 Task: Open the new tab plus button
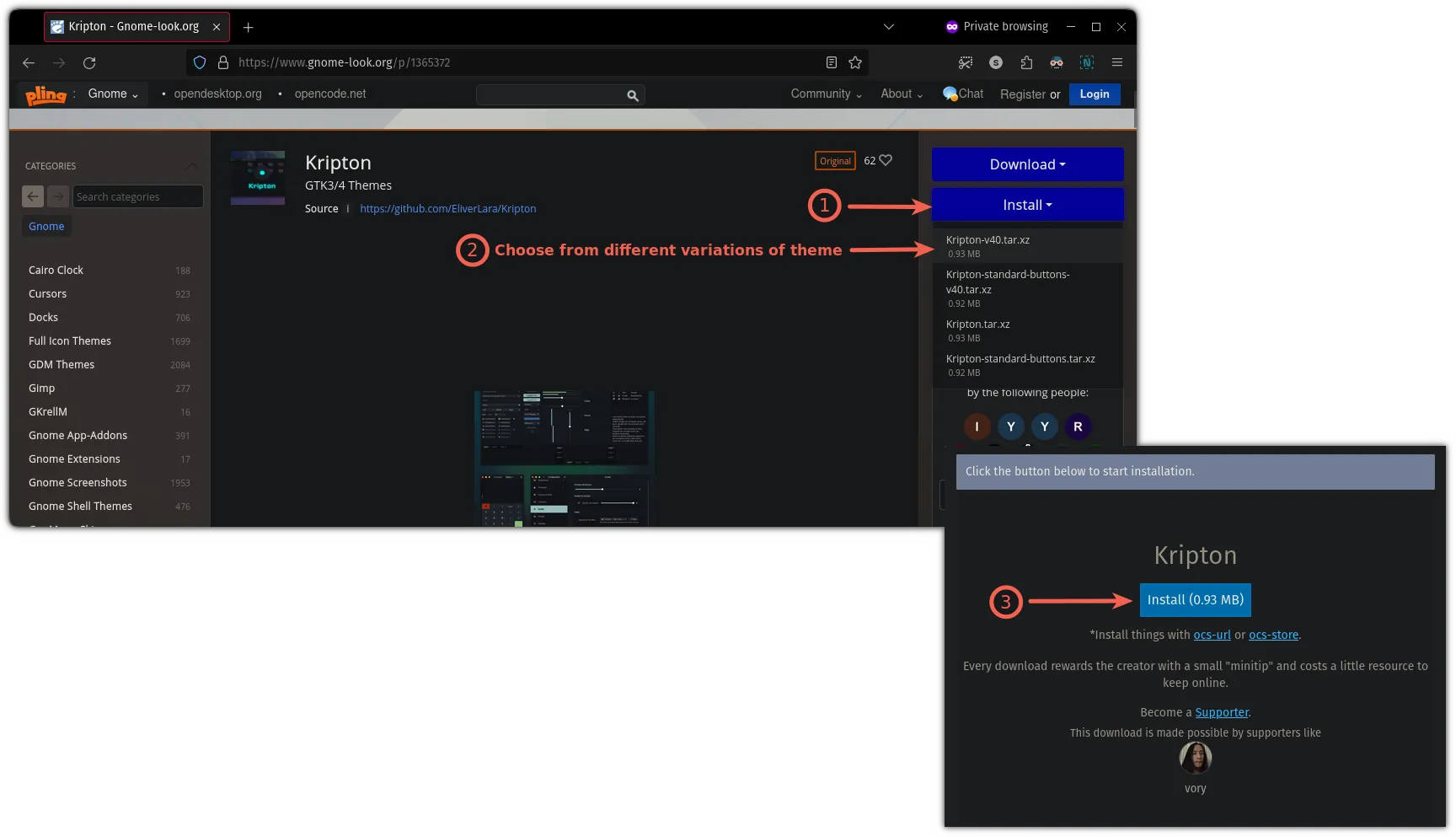[248, 27]
